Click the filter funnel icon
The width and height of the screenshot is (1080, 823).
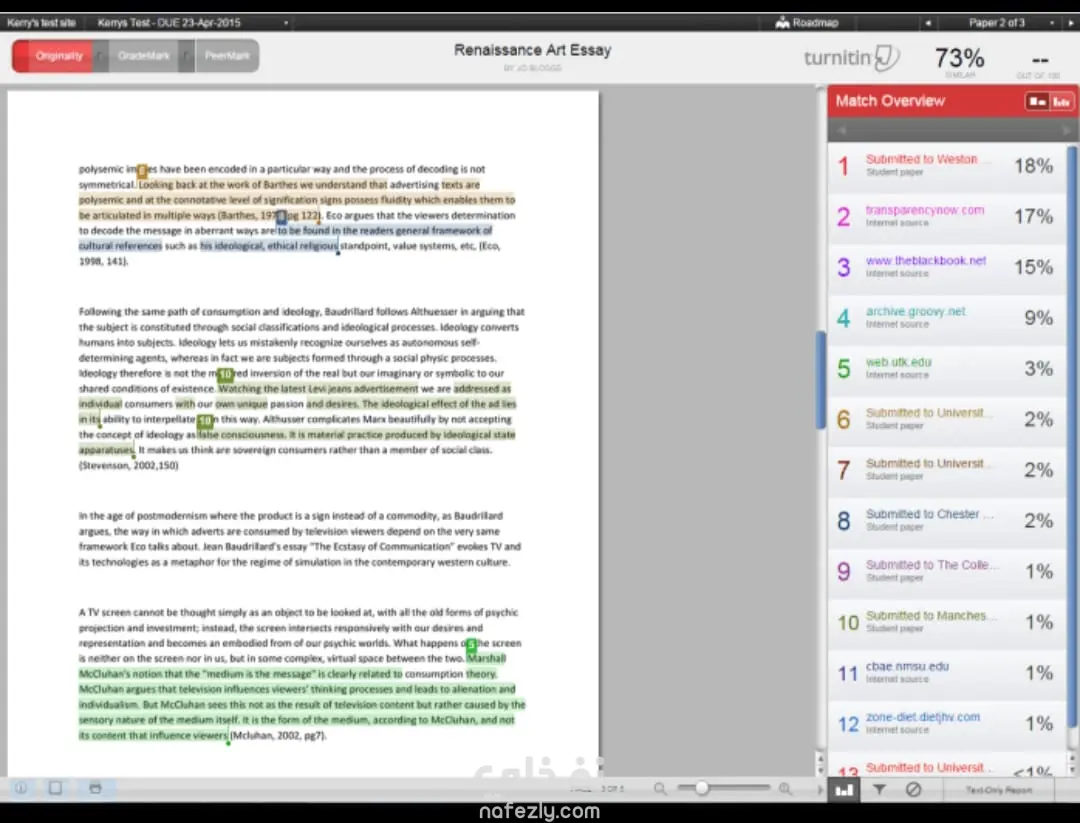tap(879, 789)
